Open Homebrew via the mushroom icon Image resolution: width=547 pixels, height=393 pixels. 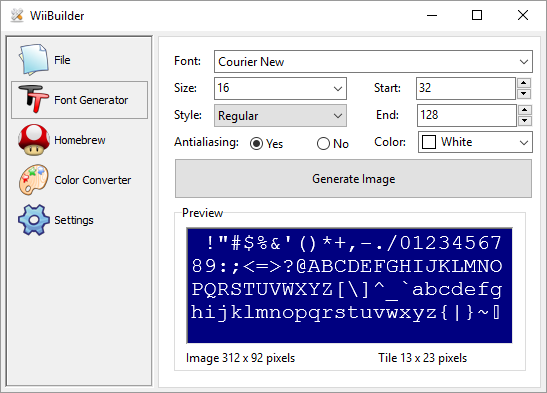point(33,140)
